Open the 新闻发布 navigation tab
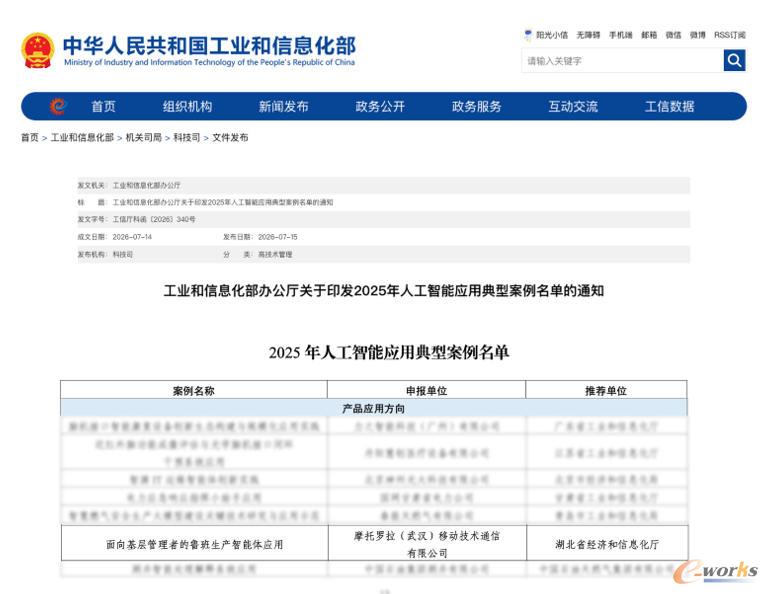Image resolution: width=768 pixels, height=594 pixels. pyautogui.click(x=284, y=106)
